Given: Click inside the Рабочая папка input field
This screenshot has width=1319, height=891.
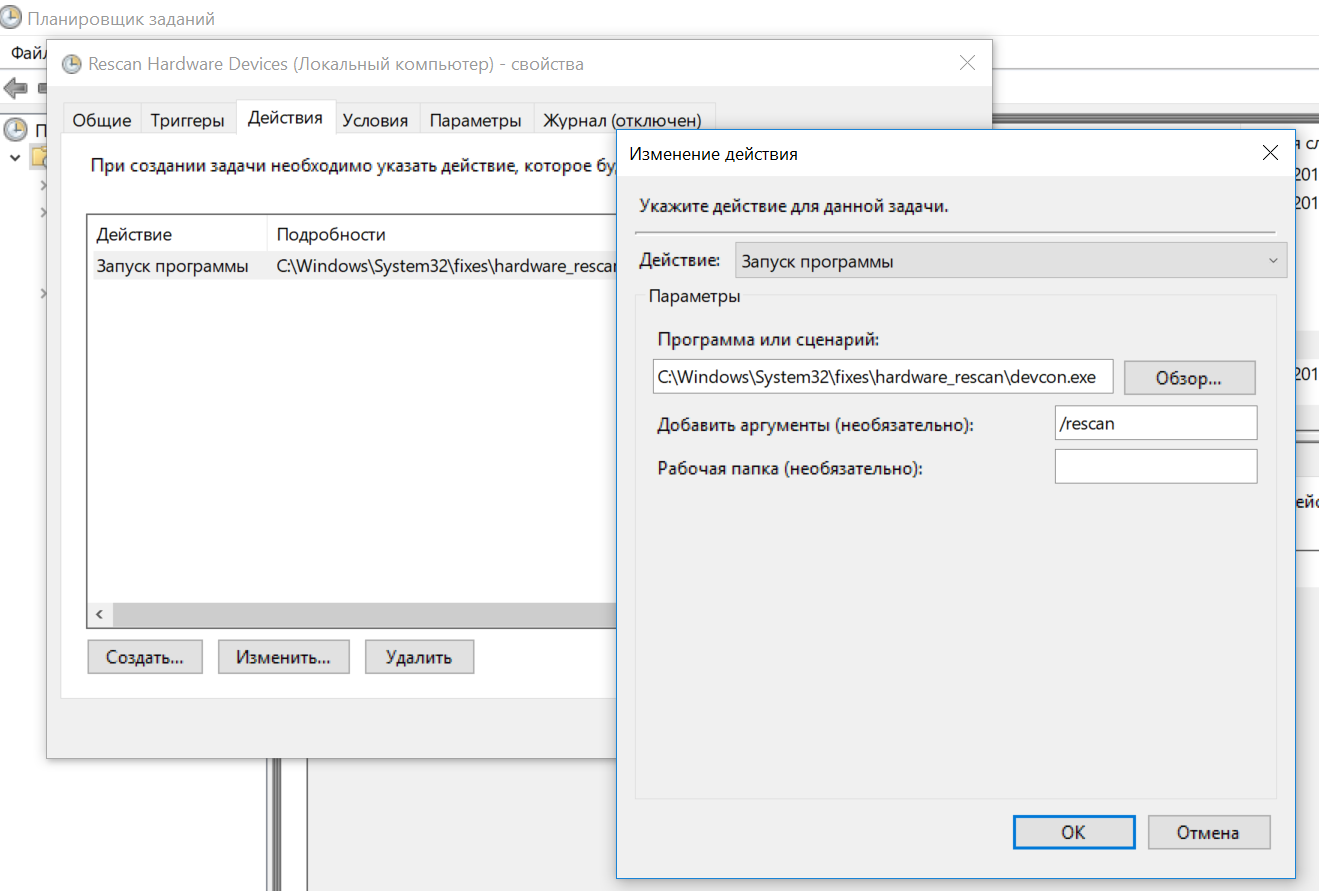Looking at the screenshot, I should 1155,466.
